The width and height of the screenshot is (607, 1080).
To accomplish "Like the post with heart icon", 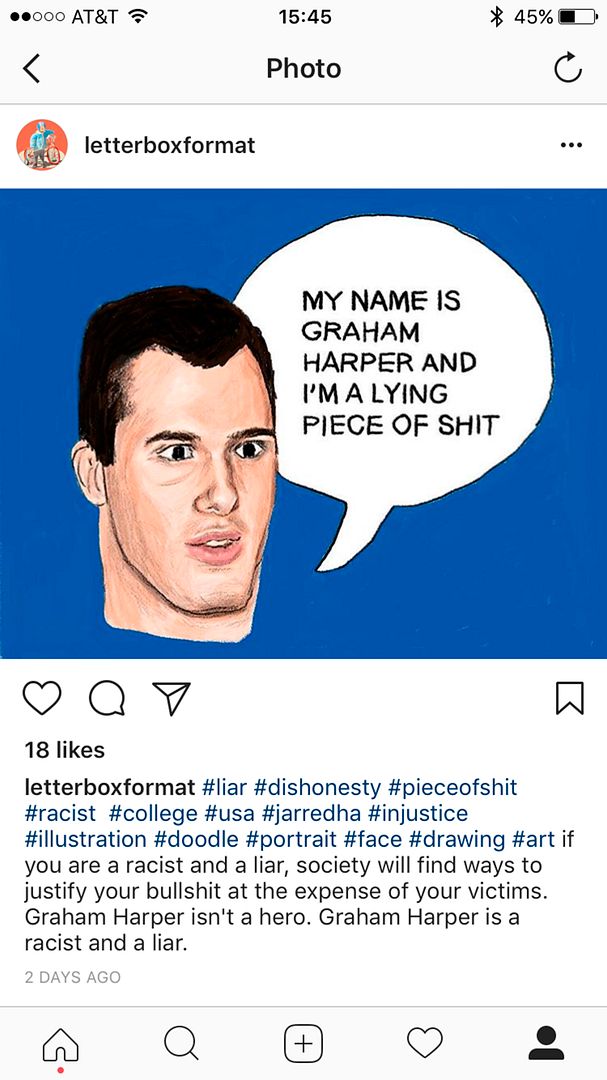I will [42, 698].
